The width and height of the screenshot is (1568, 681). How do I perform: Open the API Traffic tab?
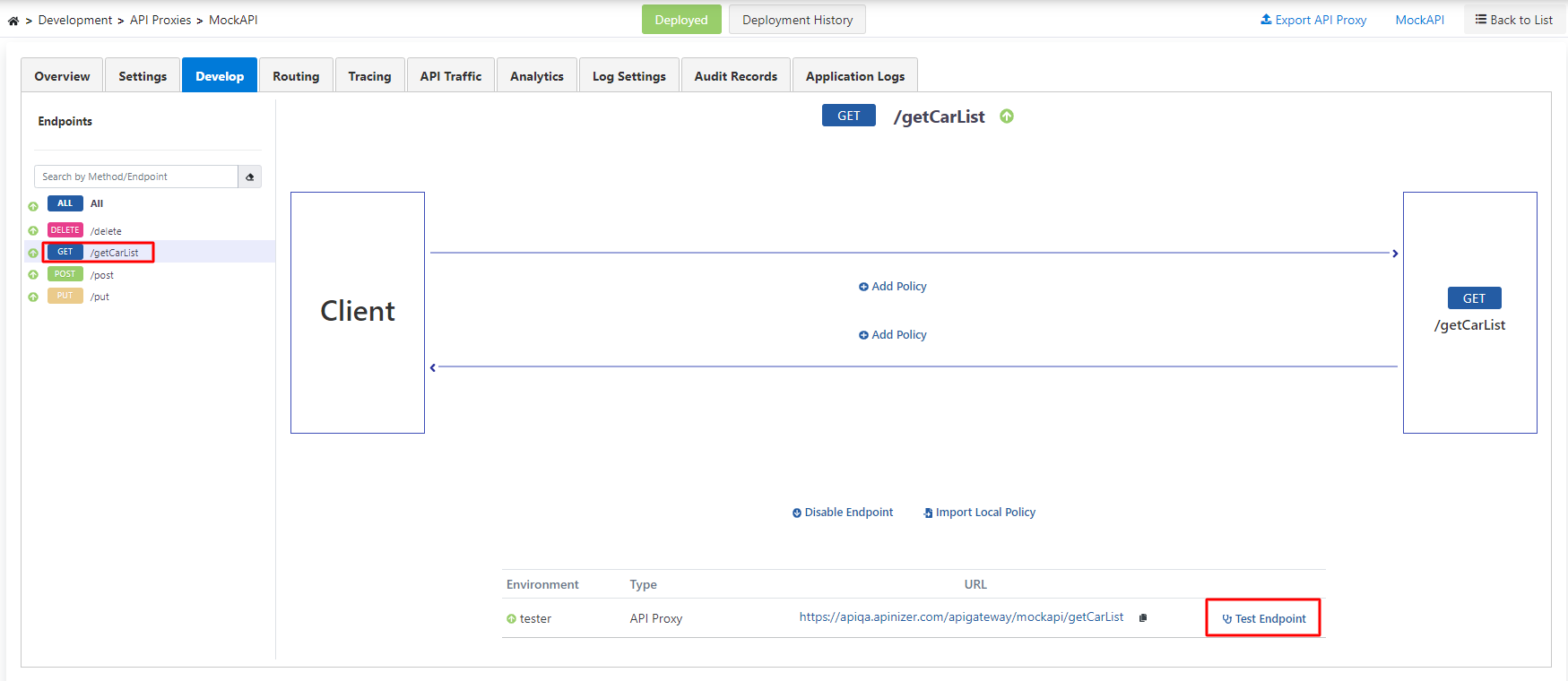pos(451,76)
